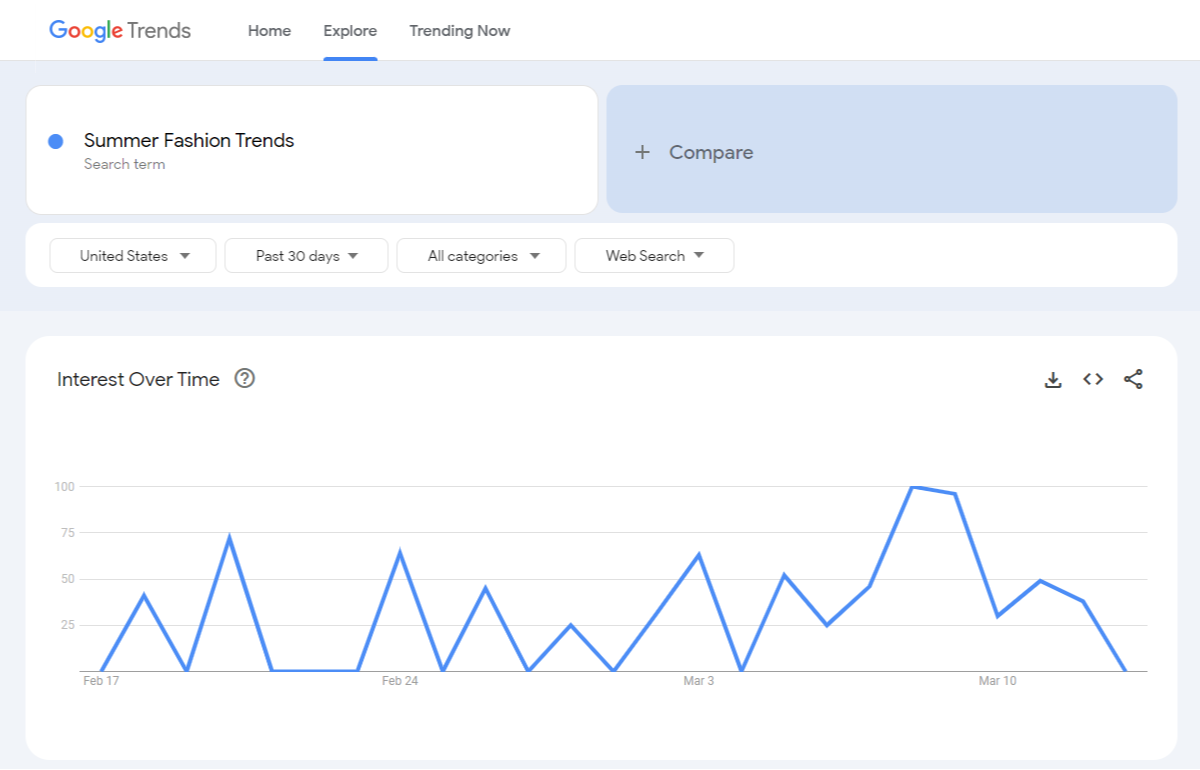The height and width of the screenshot is (770, 1200).
Task: Switch to the Explore tab
Action: point(350,31)
